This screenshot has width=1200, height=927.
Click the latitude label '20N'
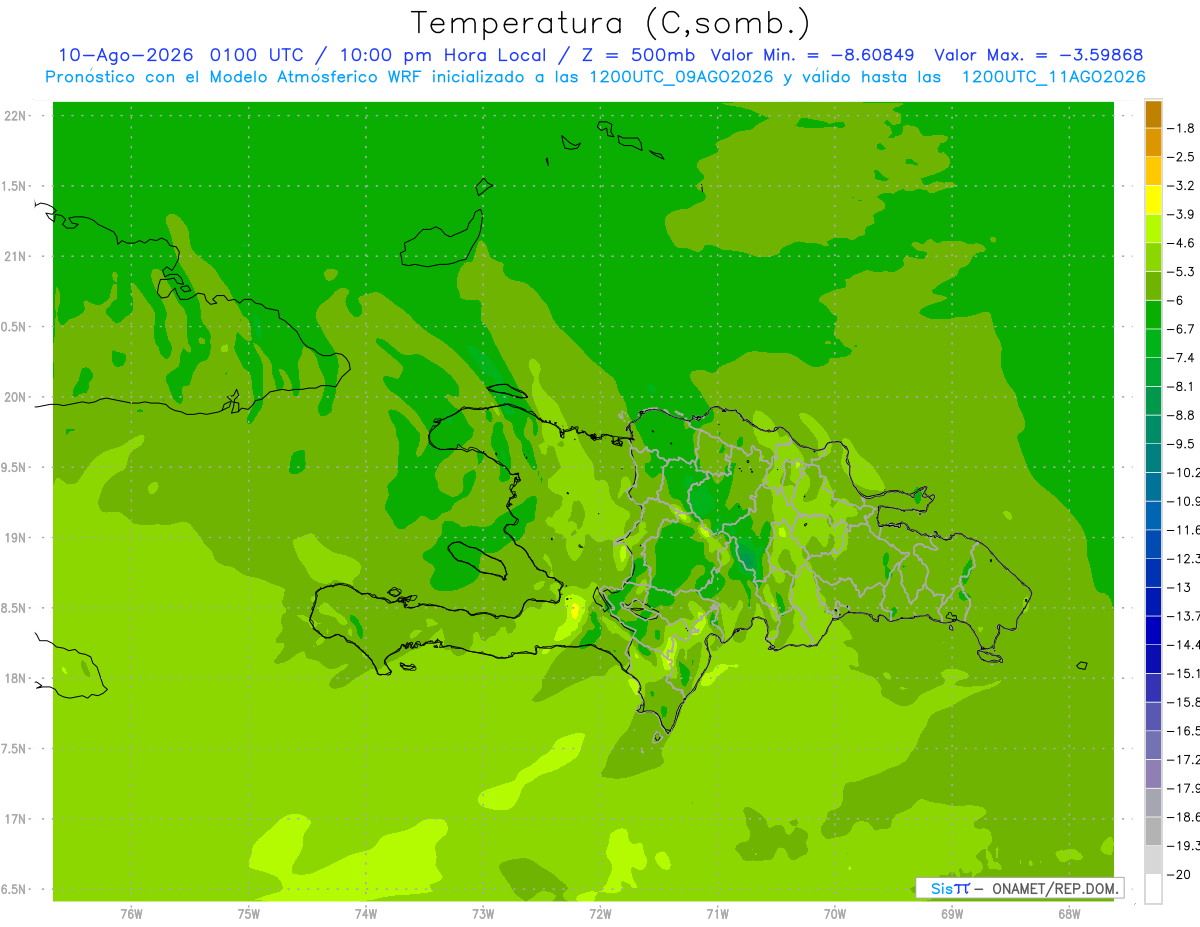coord(17,397)
